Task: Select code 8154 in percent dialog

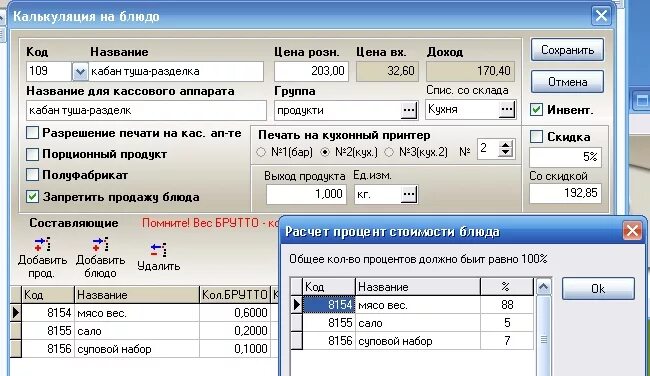Action: (329, 305)
